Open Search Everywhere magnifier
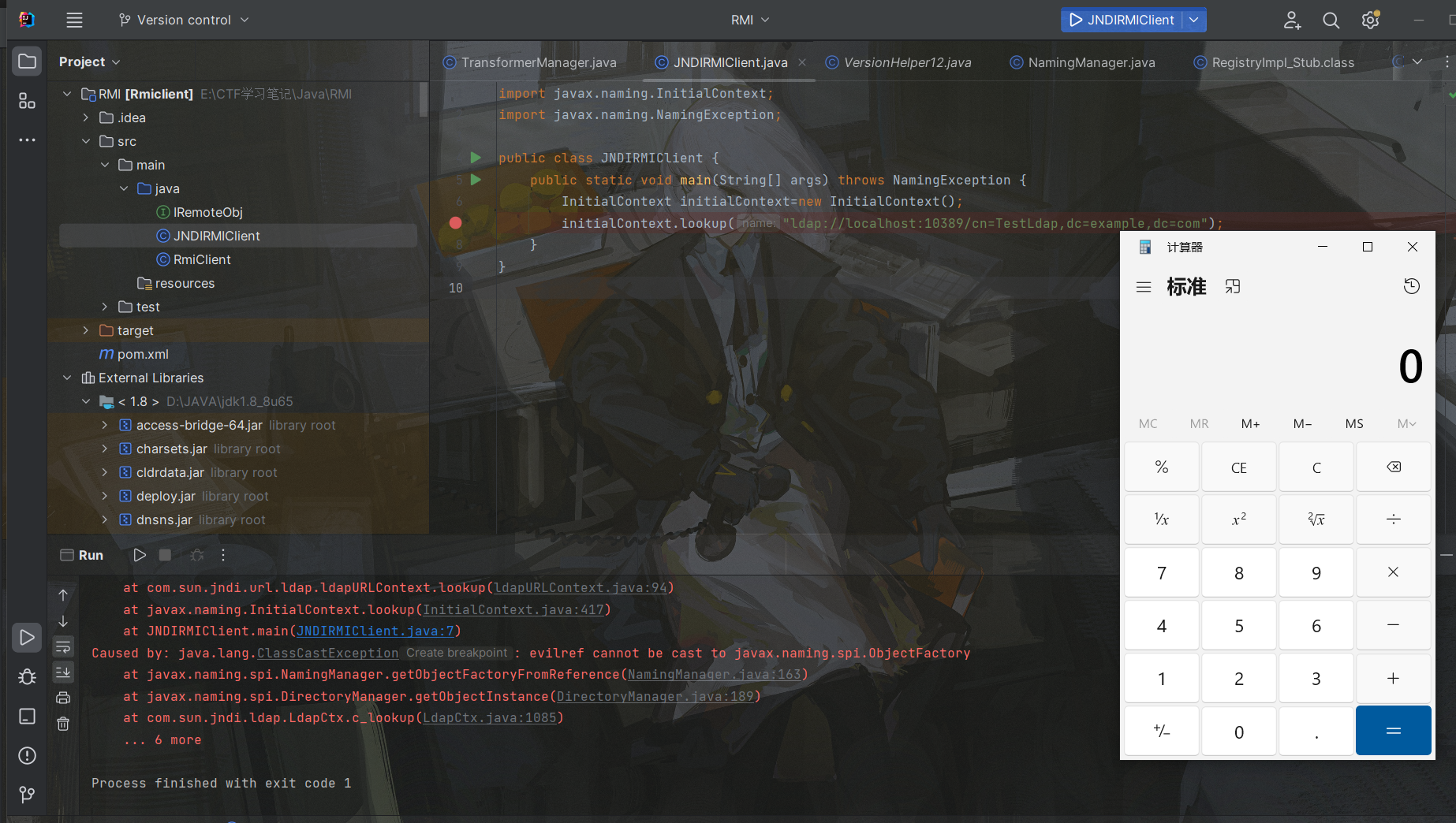The image size is (1456, 823). [x=1331, y=20]
